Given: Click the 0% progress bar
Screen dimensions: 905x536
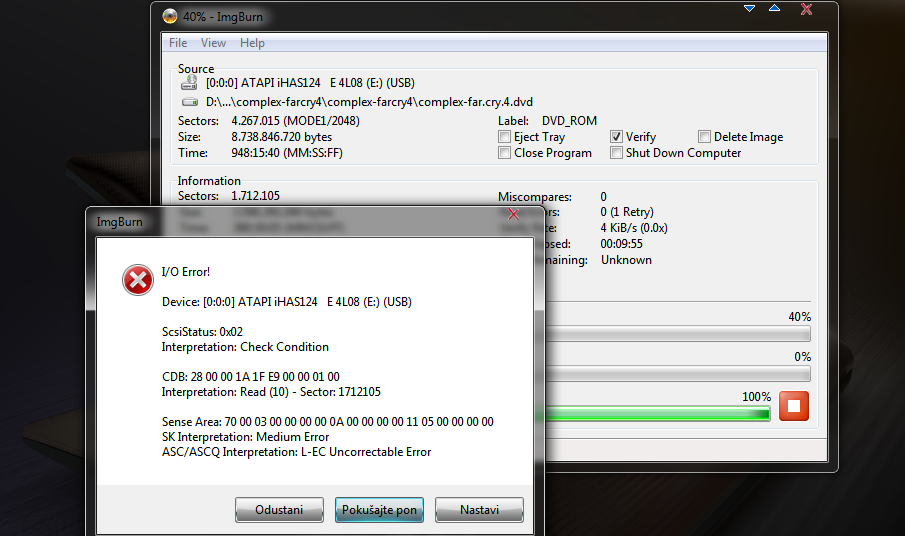Looking at the screenshot, I should 677,374.
